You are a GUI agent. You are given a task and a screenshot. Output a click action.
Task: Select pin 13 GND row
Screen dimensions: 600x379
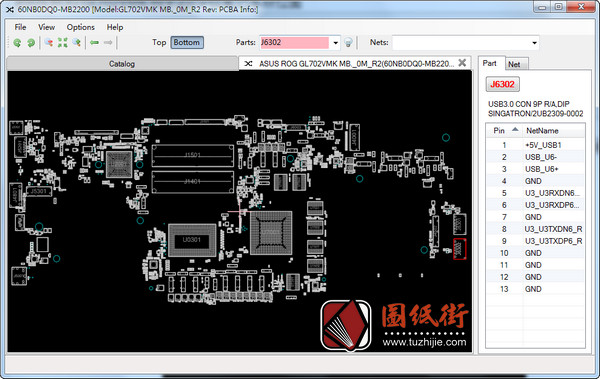pos(536,289)
